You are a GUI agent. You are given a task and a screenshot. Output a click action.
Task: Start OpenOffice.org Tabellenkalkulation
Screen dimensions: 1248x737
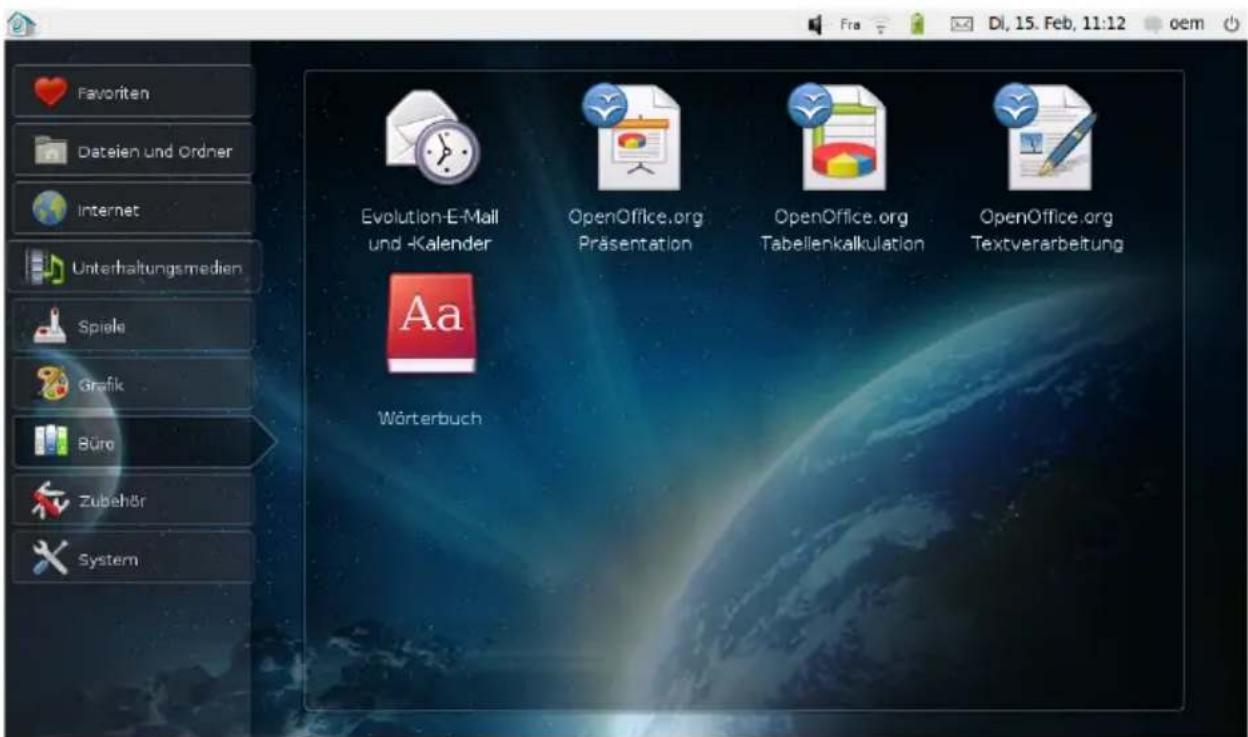[842, 170]
